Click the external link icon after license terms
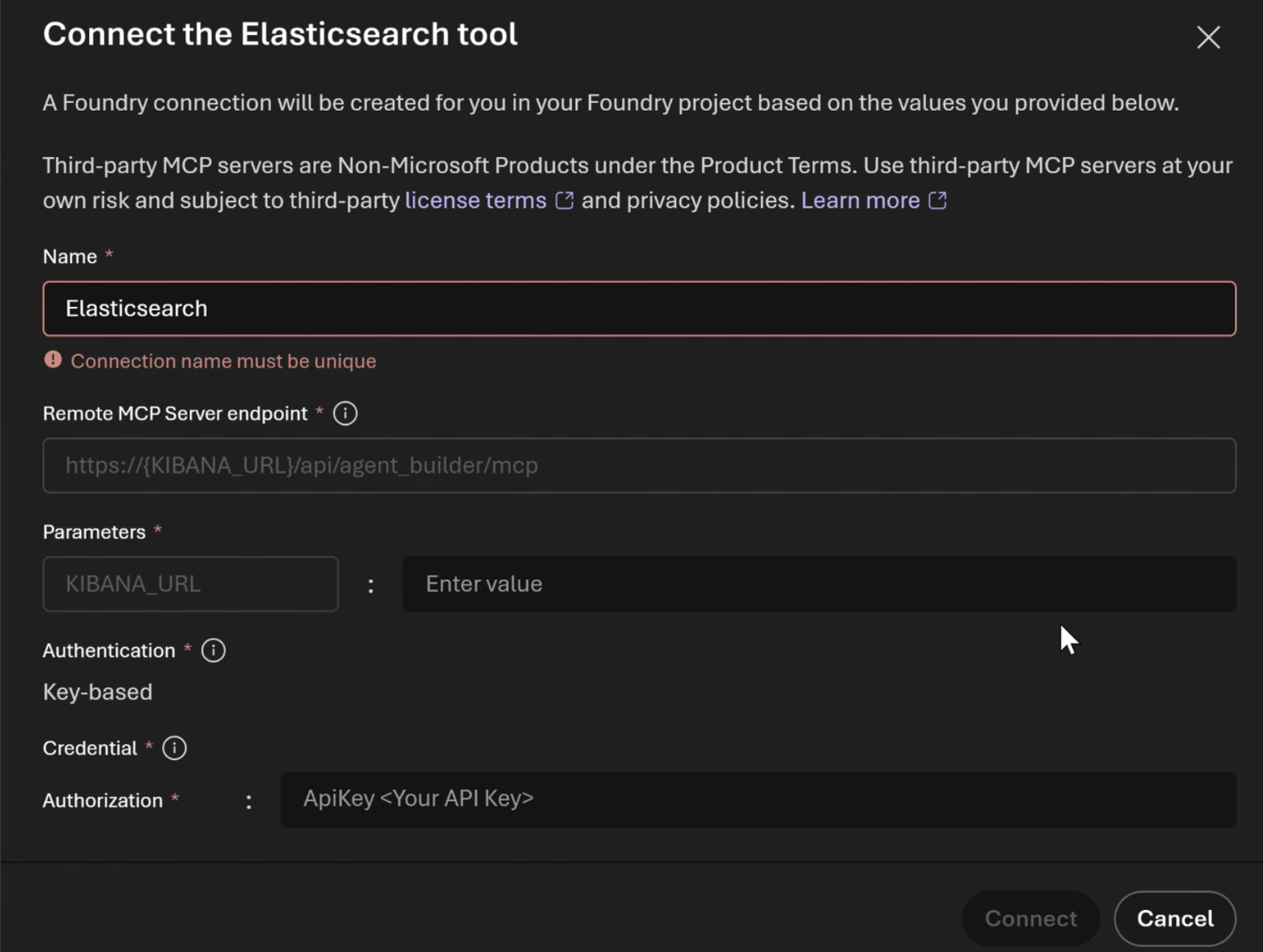Image resolution: width=1263 pixels, height=952 pixels. pyautogui.click(x=564, y=200)
